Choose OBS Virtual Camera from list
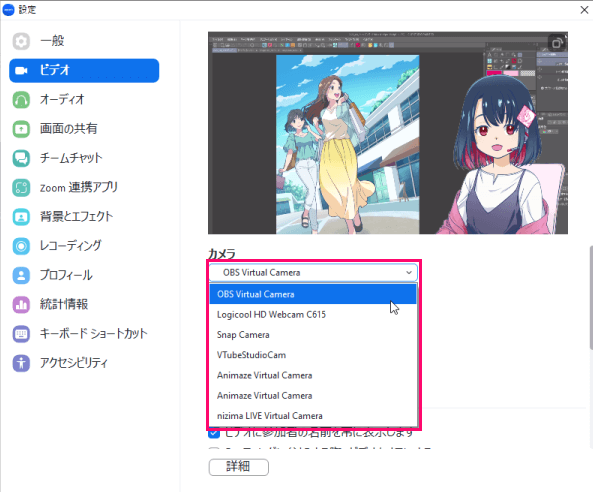 click(x=313, y=294)
